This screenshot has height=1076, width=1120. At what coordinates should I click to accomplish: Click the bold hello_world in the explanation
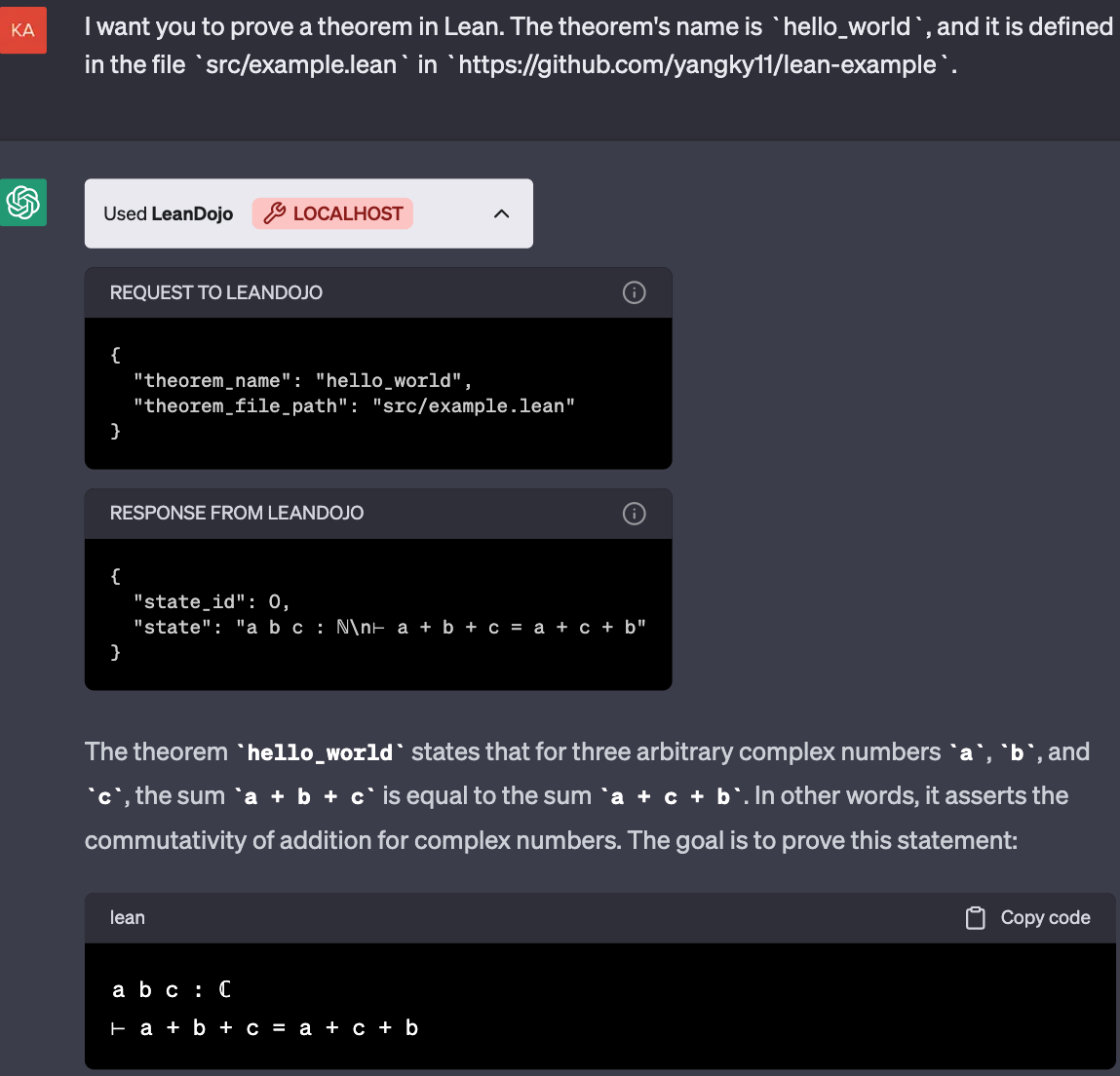320,752
